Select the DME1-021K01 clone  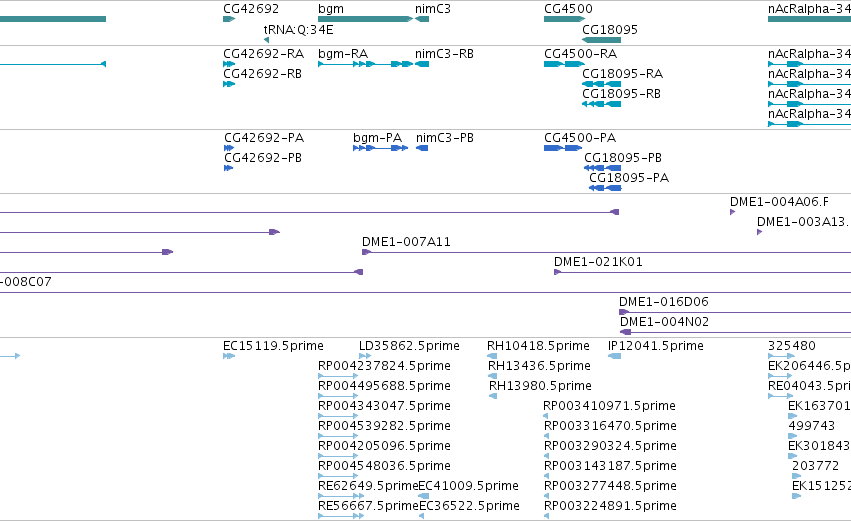[x=702, y=272]
